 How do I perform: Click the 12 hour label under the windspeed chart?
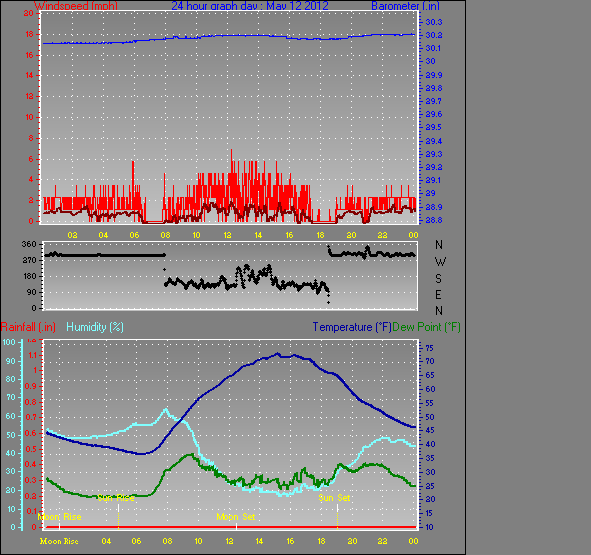coord(228,235)
